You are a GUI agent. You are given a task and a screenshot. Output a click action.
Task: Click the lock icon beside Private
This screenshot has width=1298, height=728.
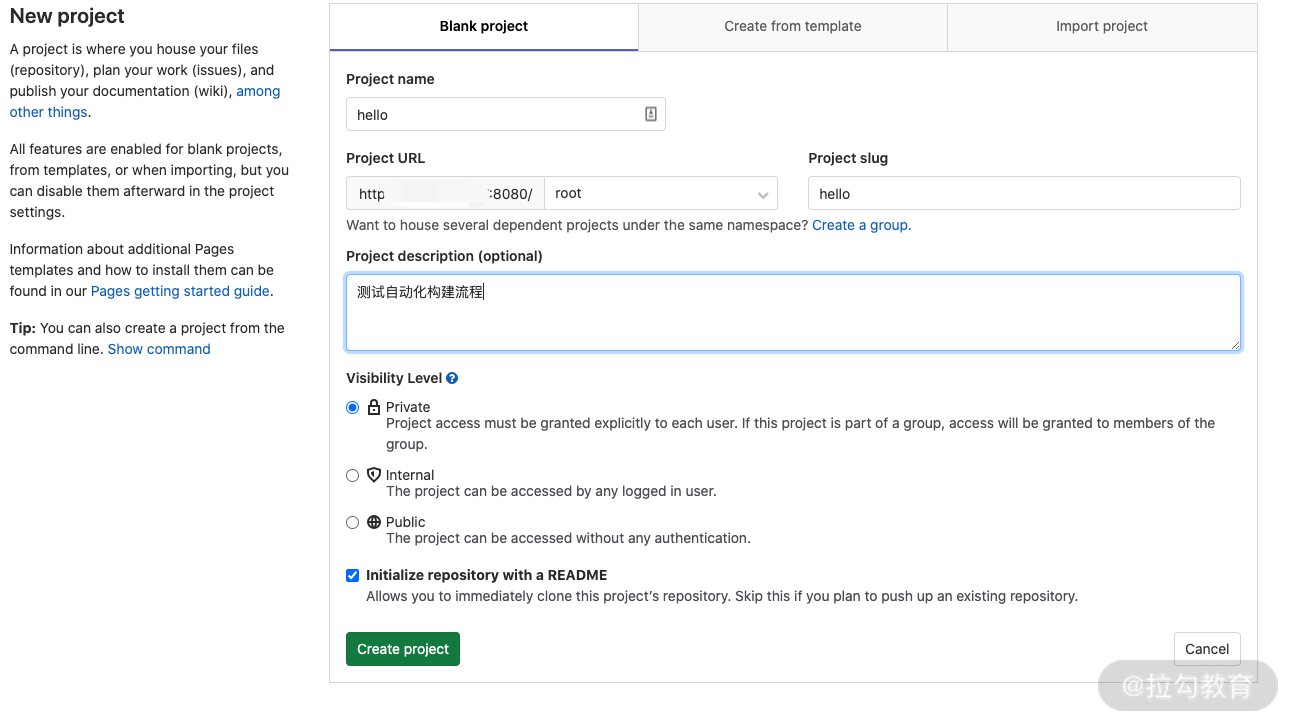click(x=374, y=407)
